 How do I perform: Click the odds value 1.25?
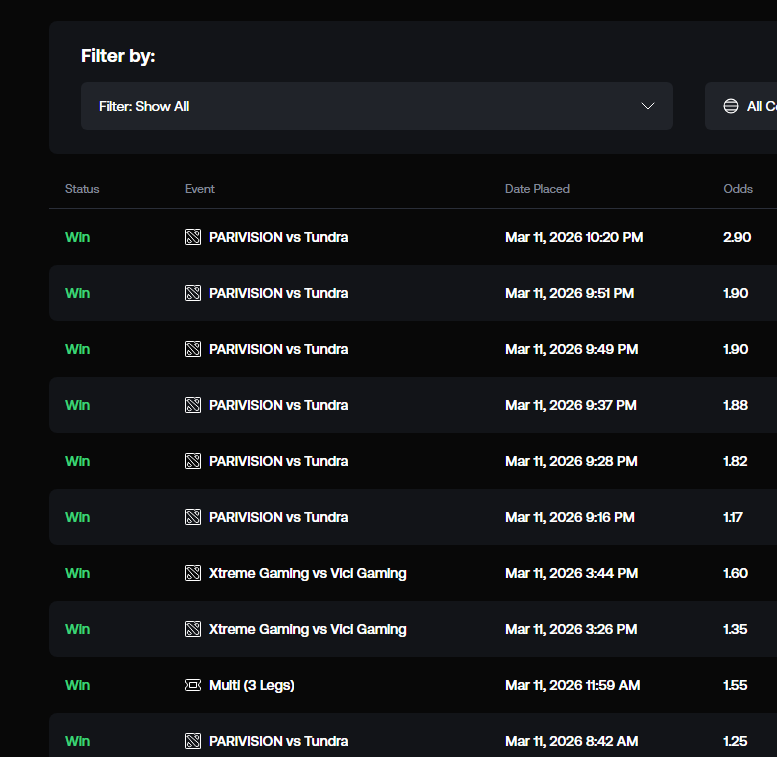tap(735, 741)
